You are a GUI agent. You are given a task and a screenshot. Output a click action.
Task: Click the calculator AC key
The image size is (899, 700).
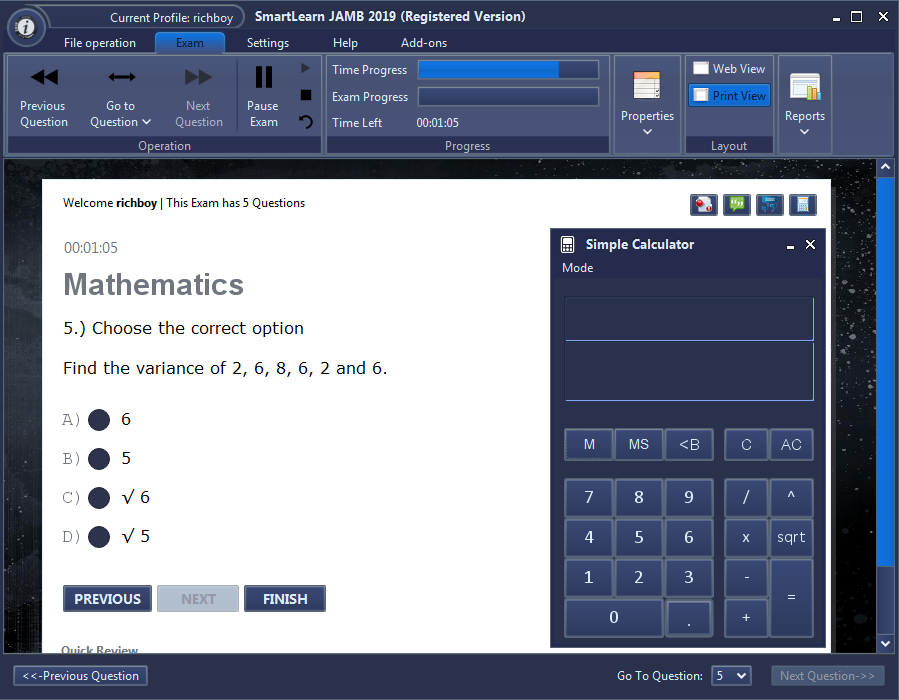coord(791,444)
